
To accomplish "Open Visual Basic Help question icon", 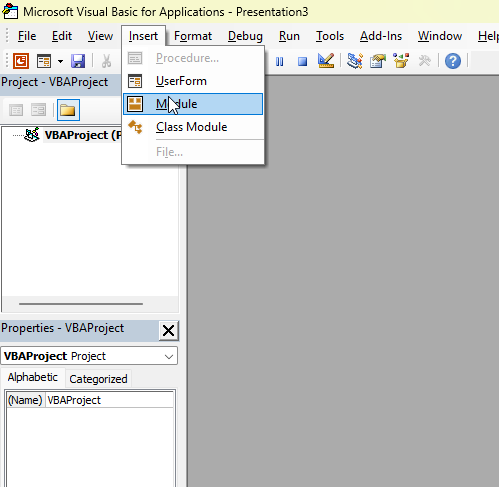I will pos(453,61).
